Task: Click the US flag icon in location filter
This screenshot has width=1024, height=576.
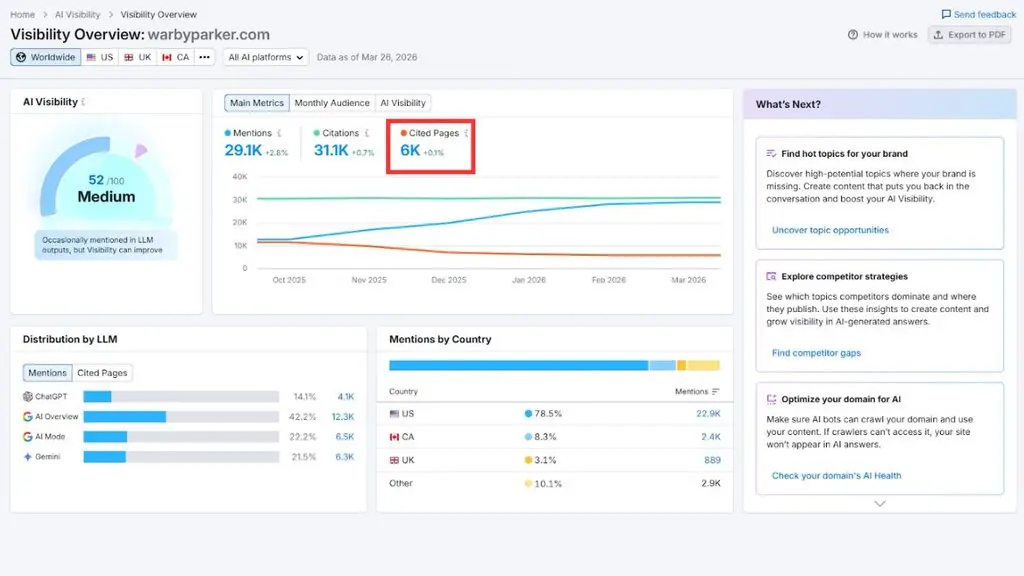Action: [x=91, y=57]
